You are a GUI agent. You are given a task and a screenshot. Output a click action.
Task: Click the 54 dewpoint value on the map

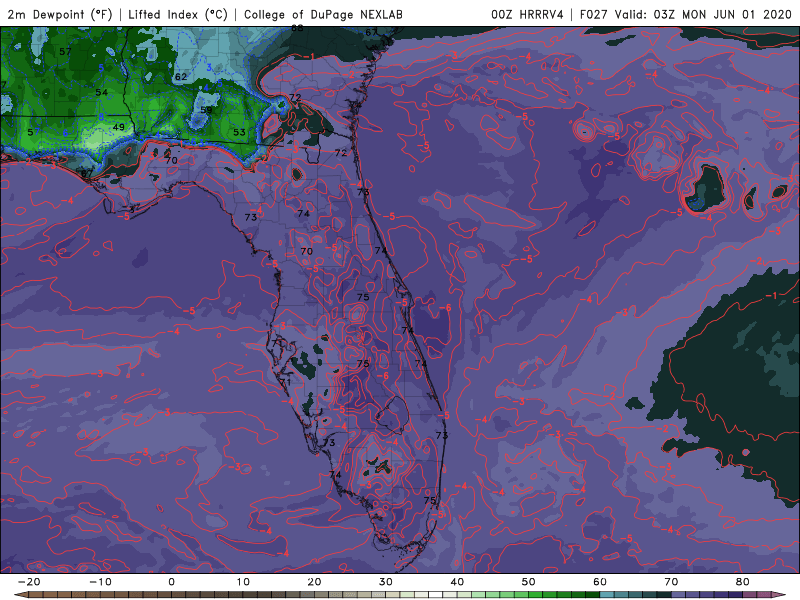pyautogui.click(x=102, y=92)
